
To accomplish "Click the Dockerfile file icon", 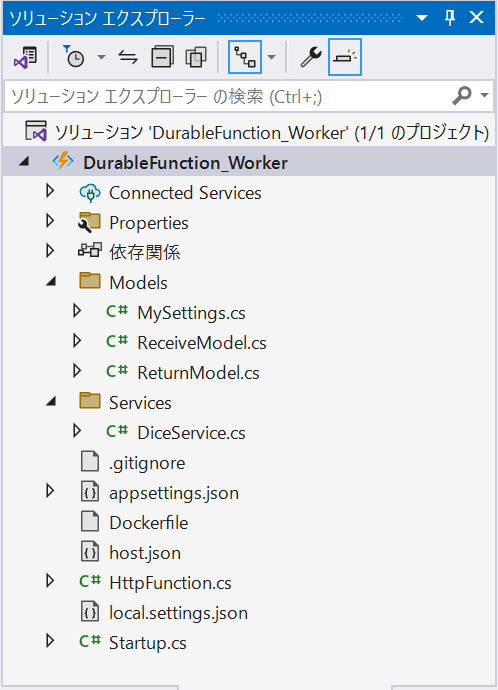I will pyautogui.click(x=90, y=521).
